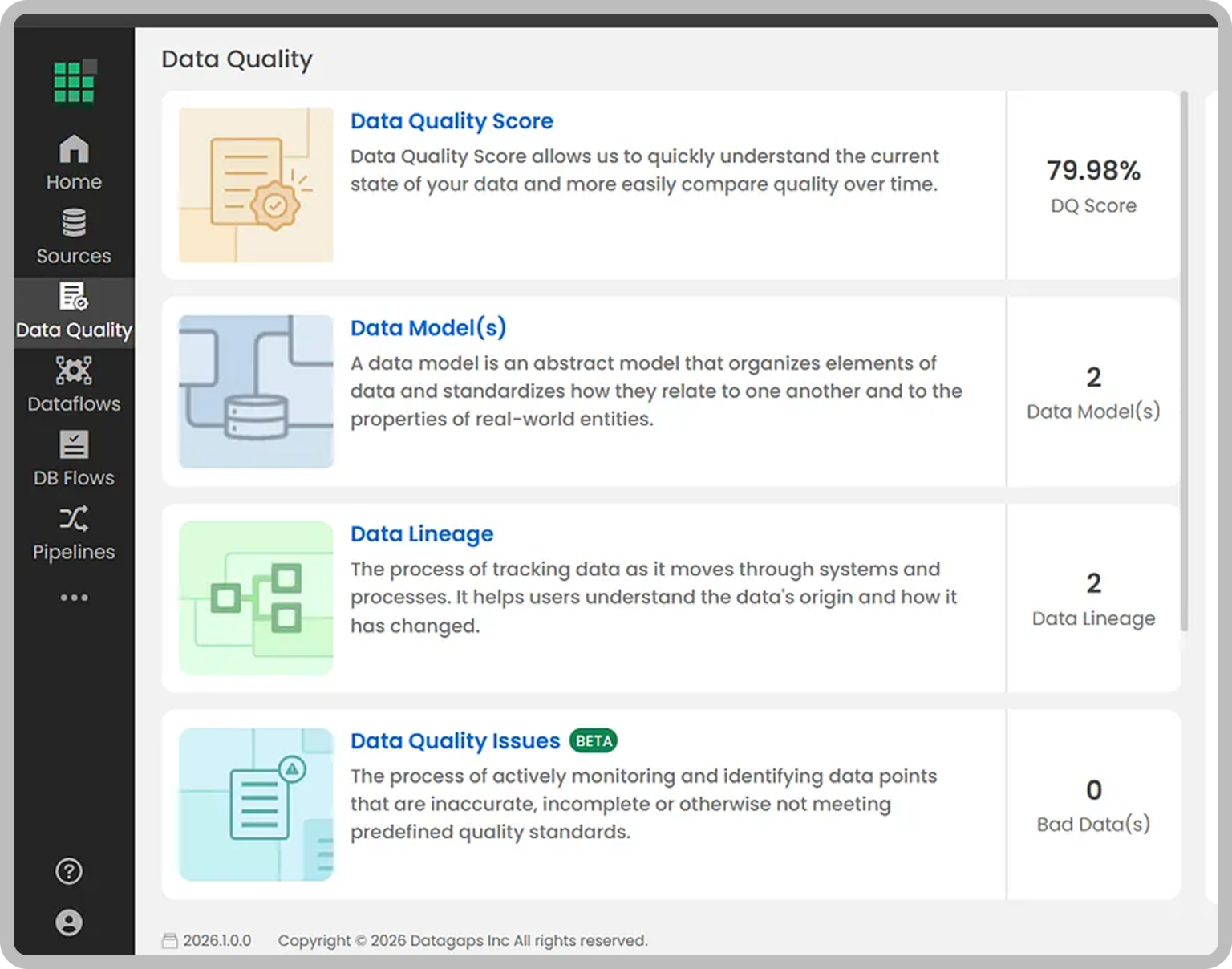Viewport: 1232px width, 969px height.
Task: Click the BETA badge next to Issues
Action: (x=594, y=741)
